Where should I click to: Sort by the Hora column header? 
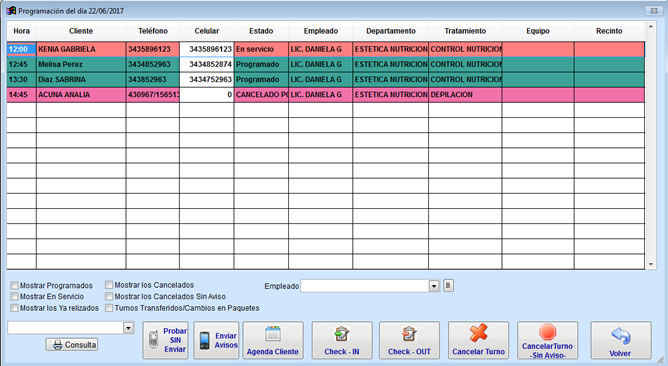(x=21, y=31)
